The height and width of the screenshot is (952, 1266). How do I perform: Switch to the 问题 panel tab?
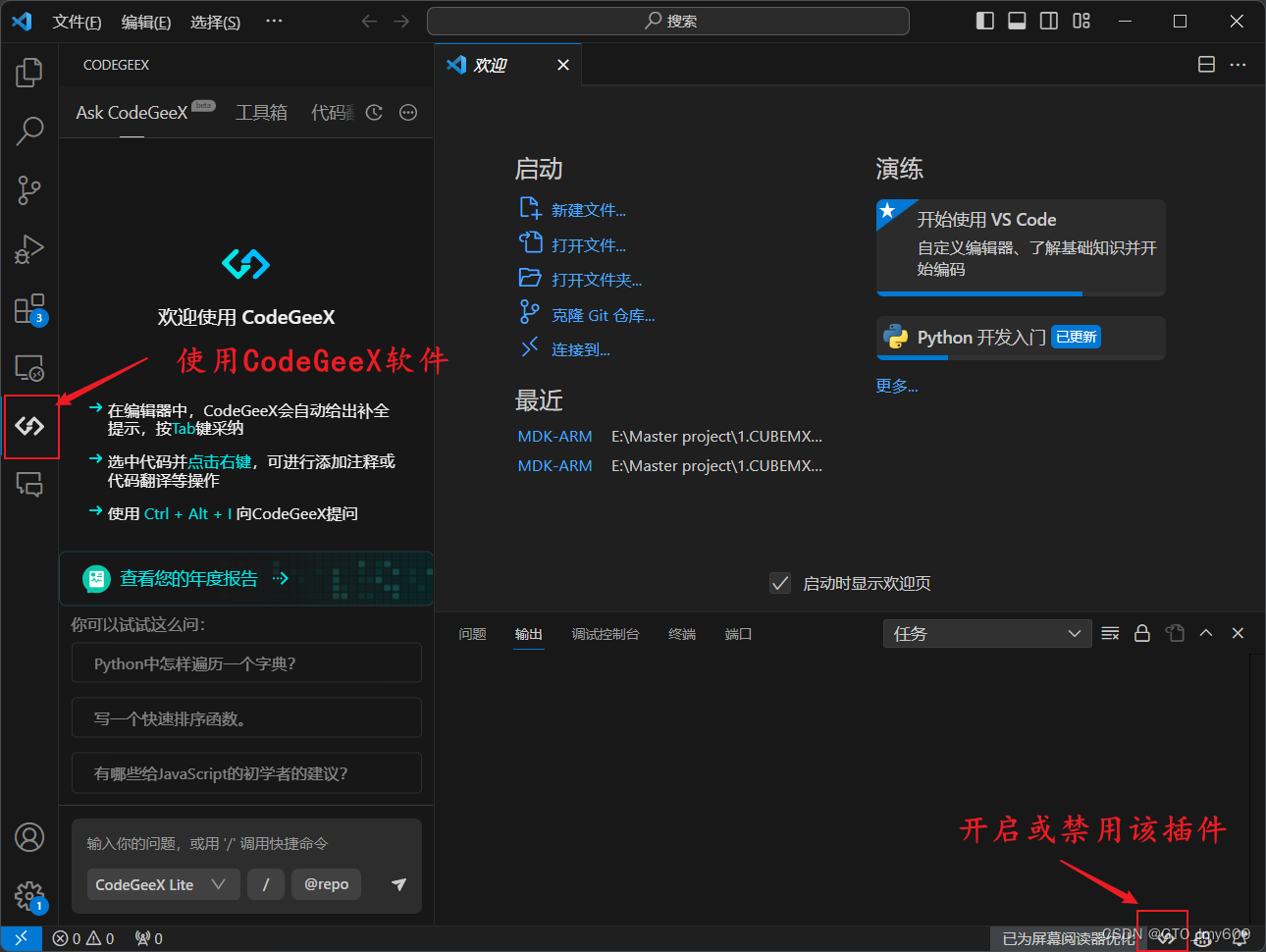pos(472,634)
